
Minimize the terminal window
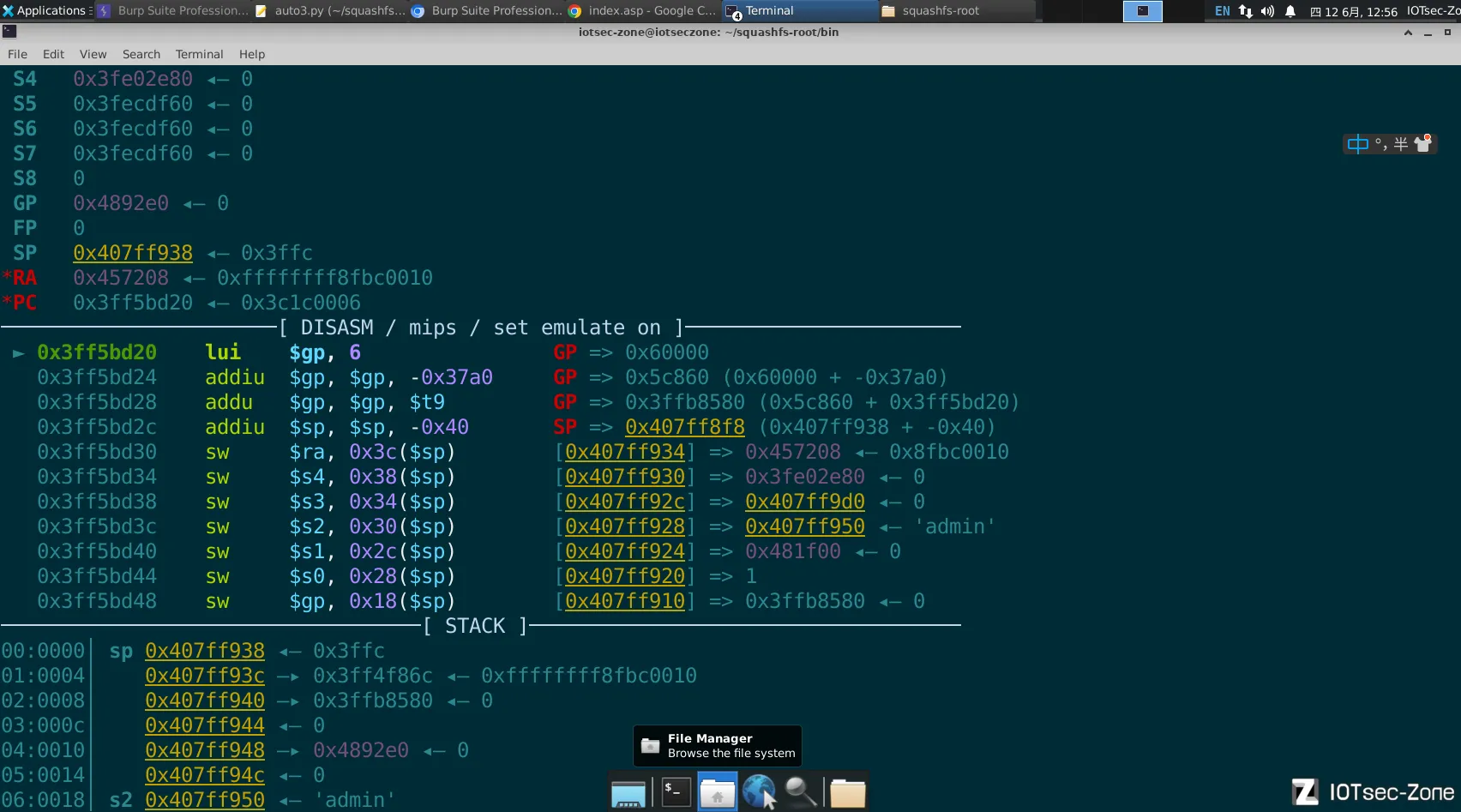tap(1428, 33)
